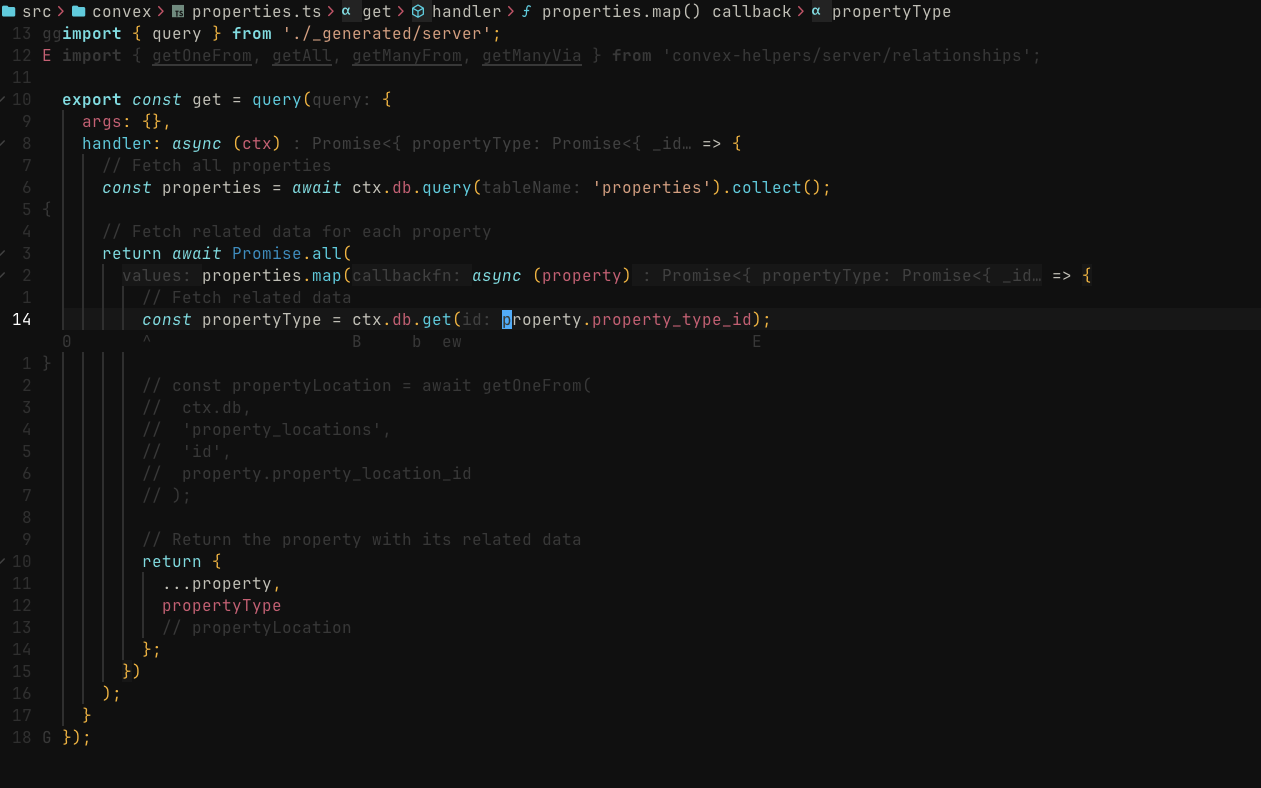Click the 'args' property key

tap(102, 122)
